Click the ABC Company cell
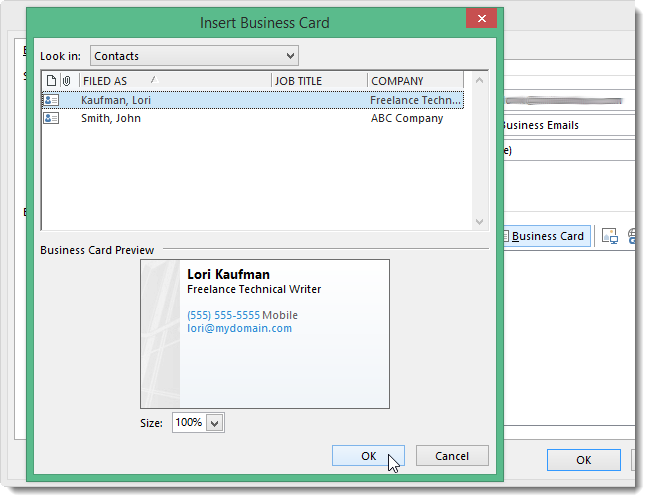This screenshot has width=650, height=502. 407,118
